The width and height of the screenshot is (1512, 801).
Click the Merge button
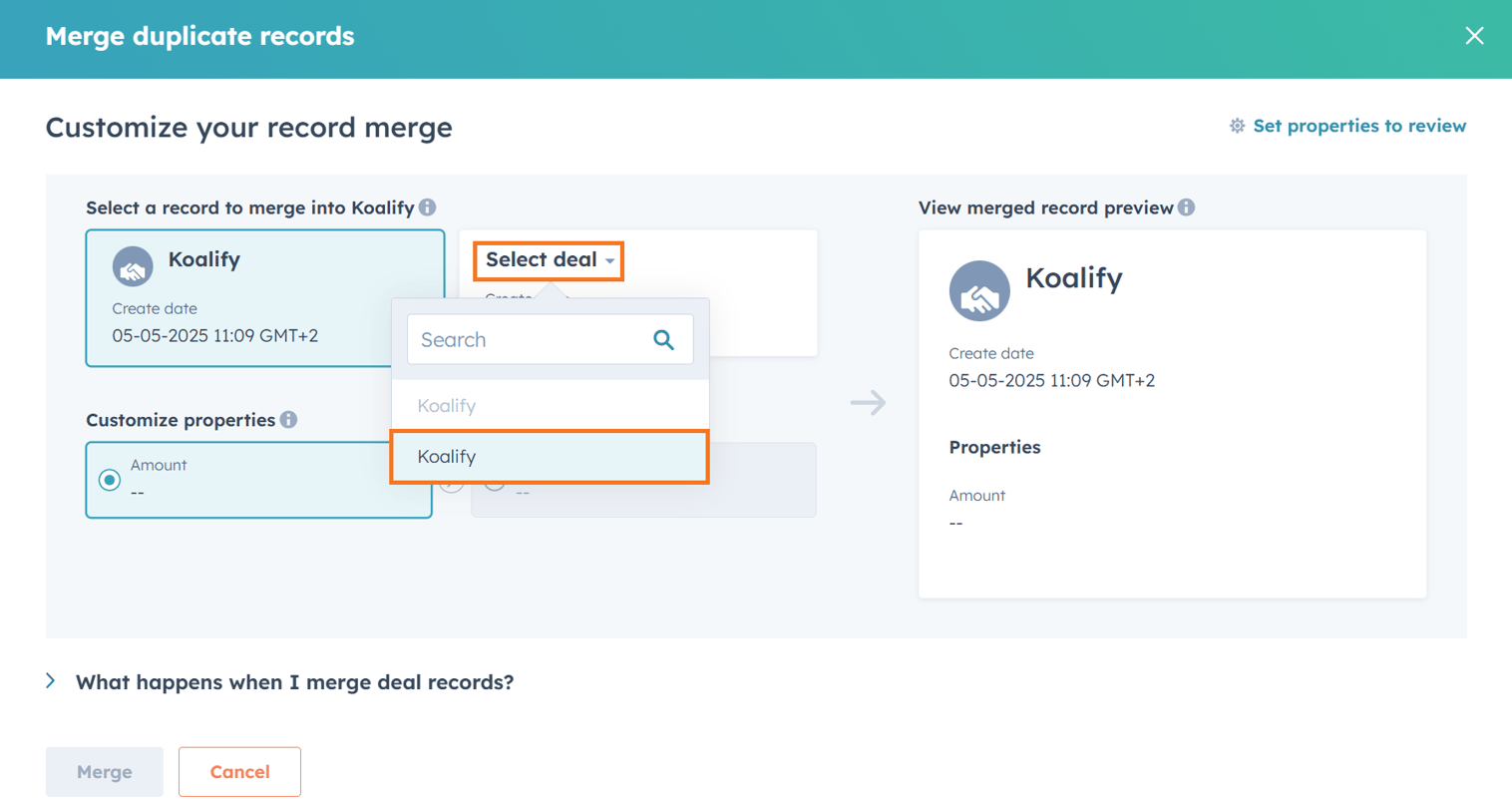104,771
